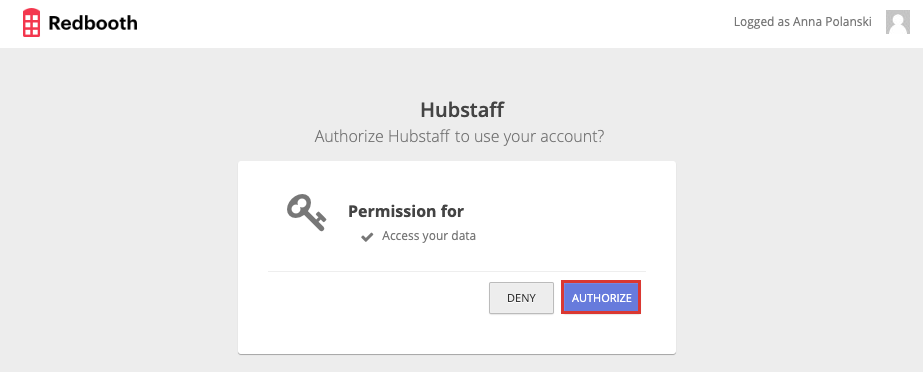Screen dimensions: 923x372
Task: Click empty card space below the buttons
Action: (457, 334)
